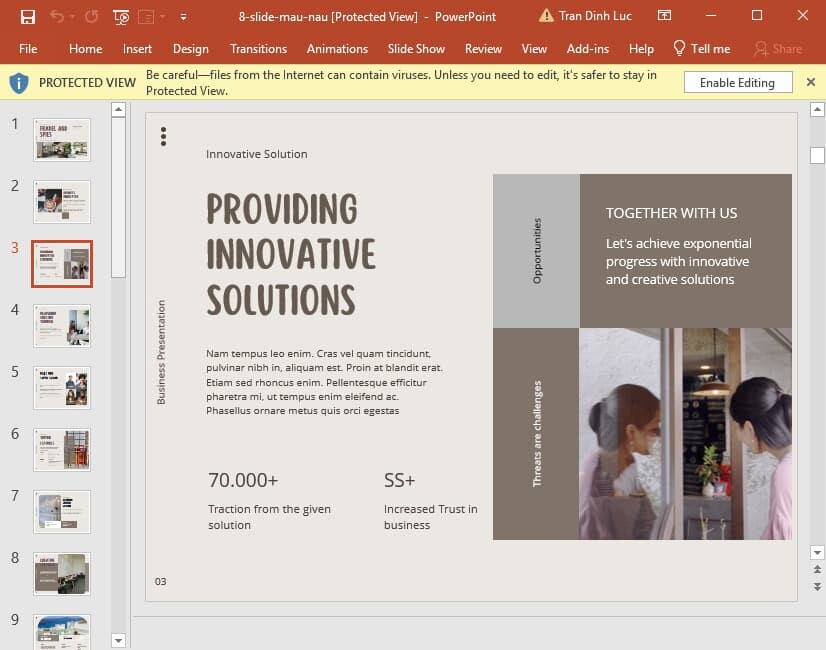Screen dimensions: 826x650
Task: Click the Tell Me lightbulb icon
Action: pyautogui.click(x=681, y=48)
